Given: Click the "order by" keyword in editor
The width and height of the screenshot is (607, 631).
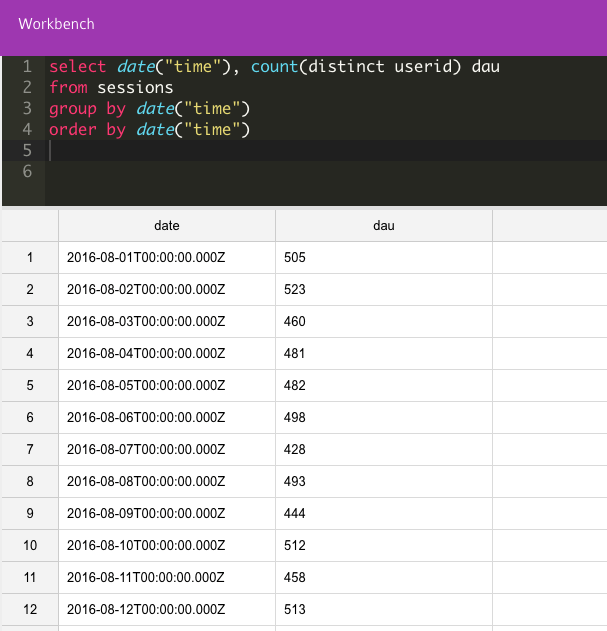Looking at the screenshot, I should [87, 129].
